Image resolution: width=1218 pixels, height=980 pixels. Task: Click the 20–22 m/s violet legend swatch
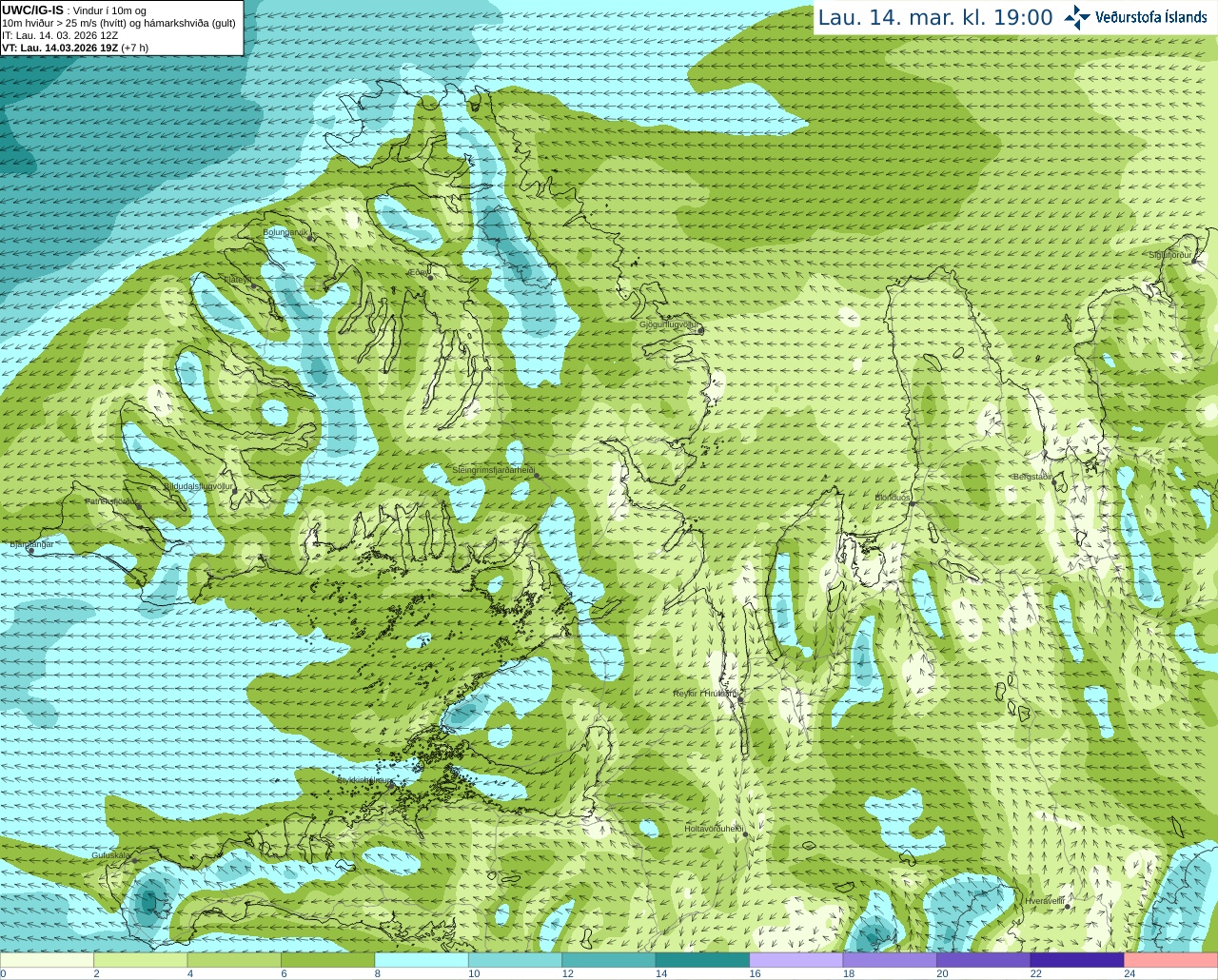click(x=984, y=960)
